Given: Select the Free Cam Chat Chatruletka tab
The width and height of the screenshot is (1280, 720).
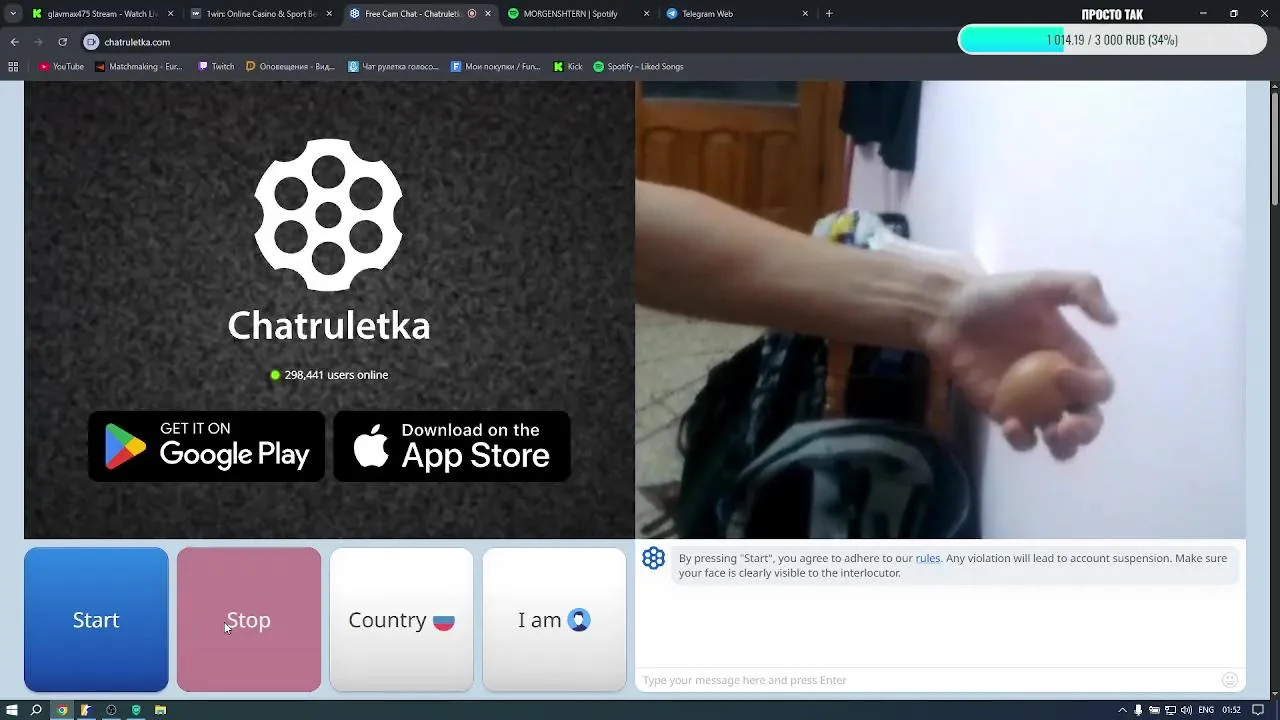Looking at the screenshot, I should coord(420,14).
